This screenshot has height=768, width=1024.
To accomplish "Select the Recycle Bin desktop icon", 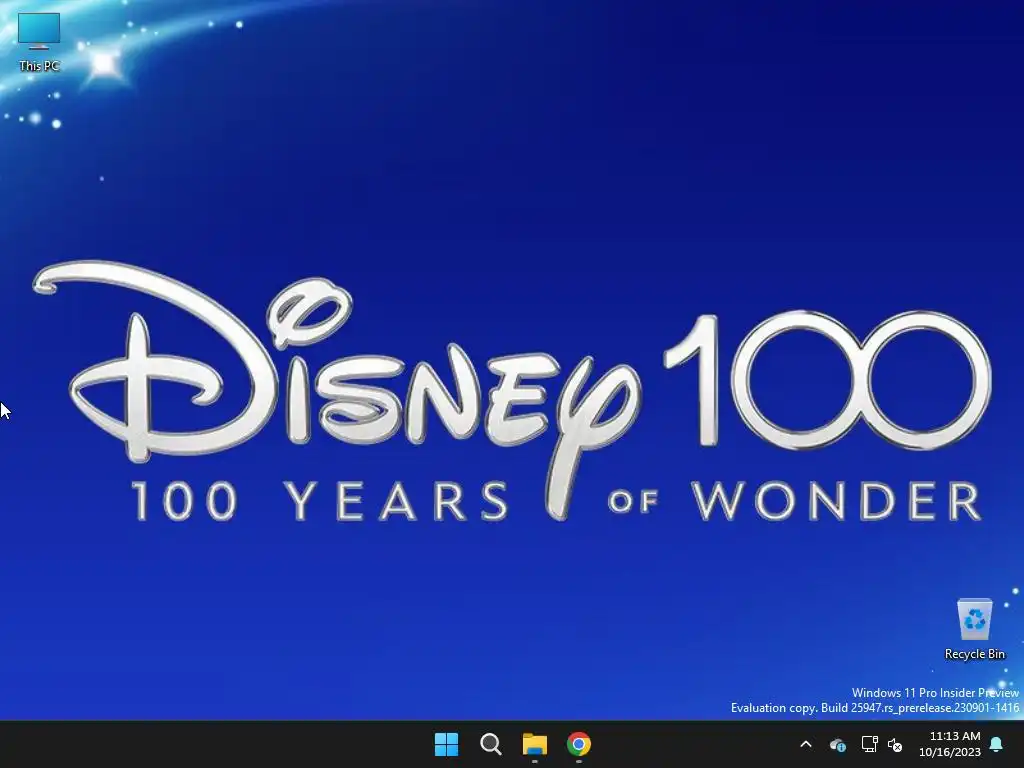I will pyautogui.click(x=974, y=629).
